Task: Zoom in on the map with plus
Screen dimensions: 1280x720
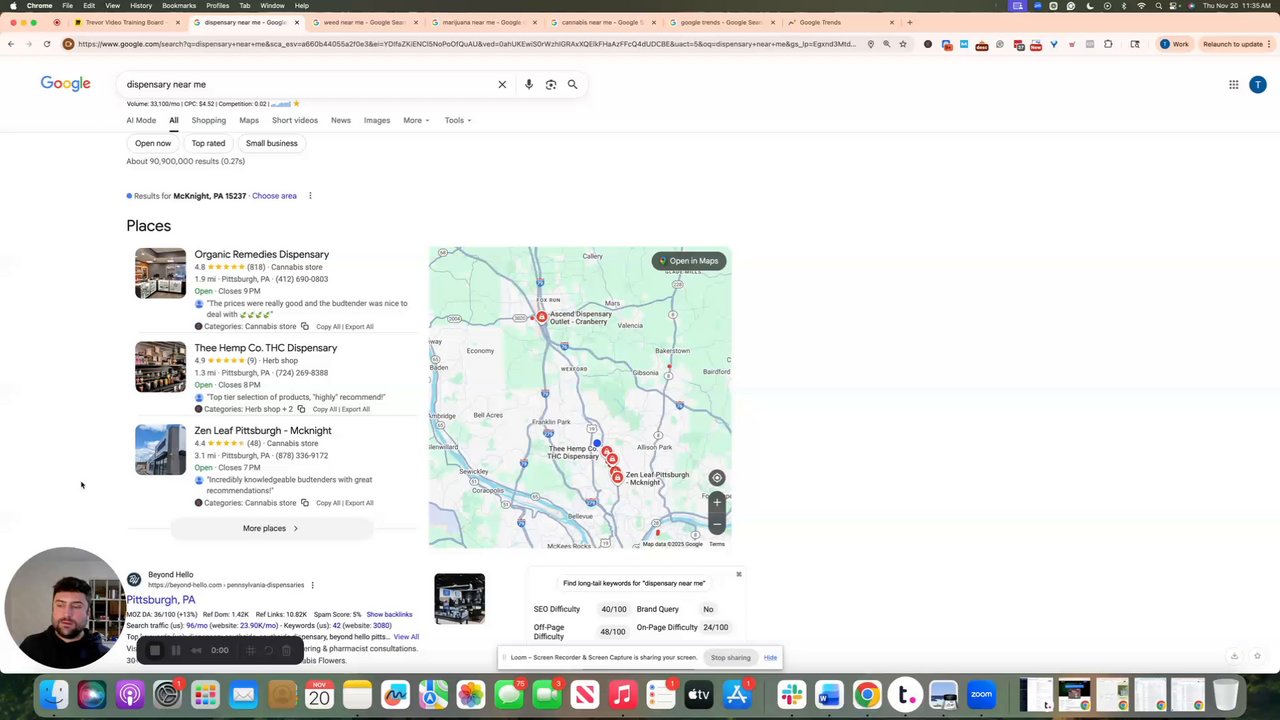Action: point(717,503)
